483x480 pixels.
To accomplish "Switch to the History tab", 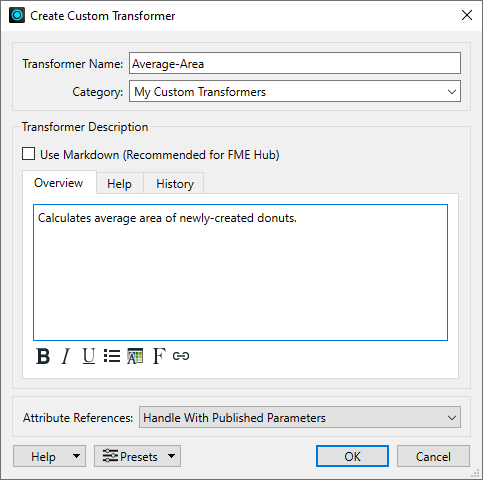I will [175, 184].
